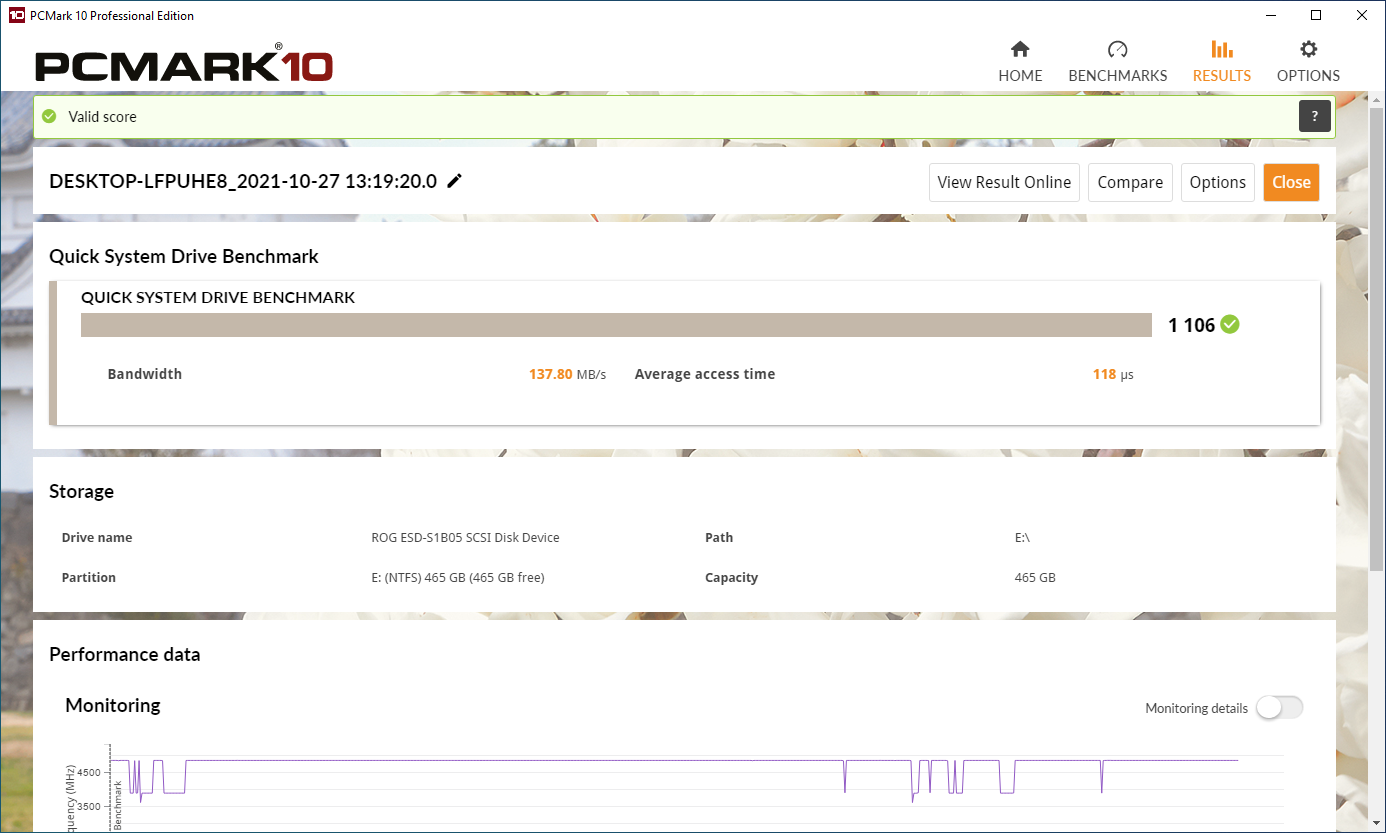The width and height of the screenshot is (1386, 833).
Task: Click View Result Online button
Action: (1004, 182)
